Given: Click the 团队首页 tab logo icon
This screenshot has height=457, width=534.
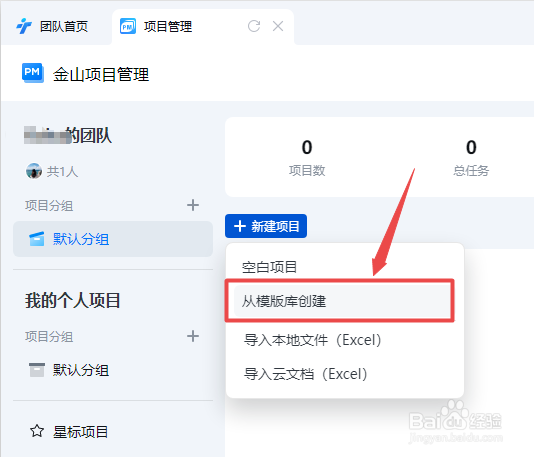Looking at the screenshot, I should [x=24, y=26].
